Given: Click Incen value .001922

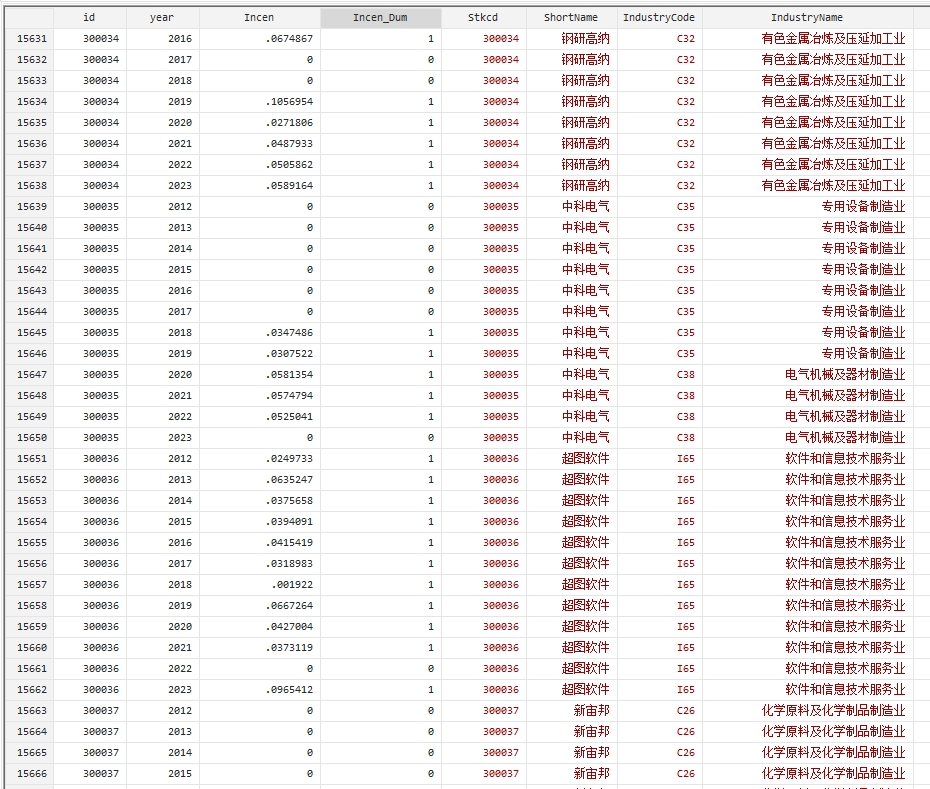Looking at the screenshot, I should tap(292, 584).
